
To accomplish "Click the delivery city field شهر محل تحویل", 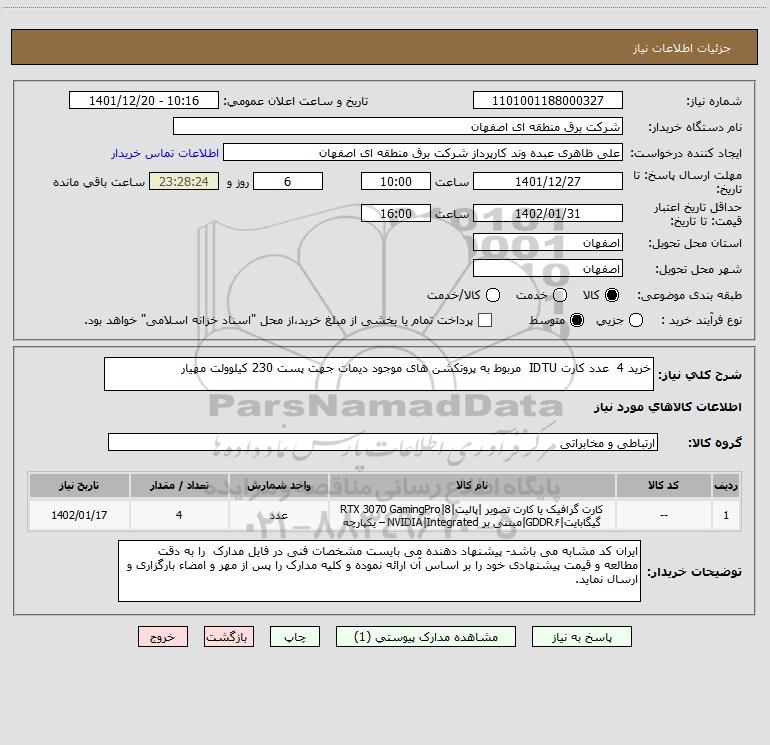I will (548, 269).
